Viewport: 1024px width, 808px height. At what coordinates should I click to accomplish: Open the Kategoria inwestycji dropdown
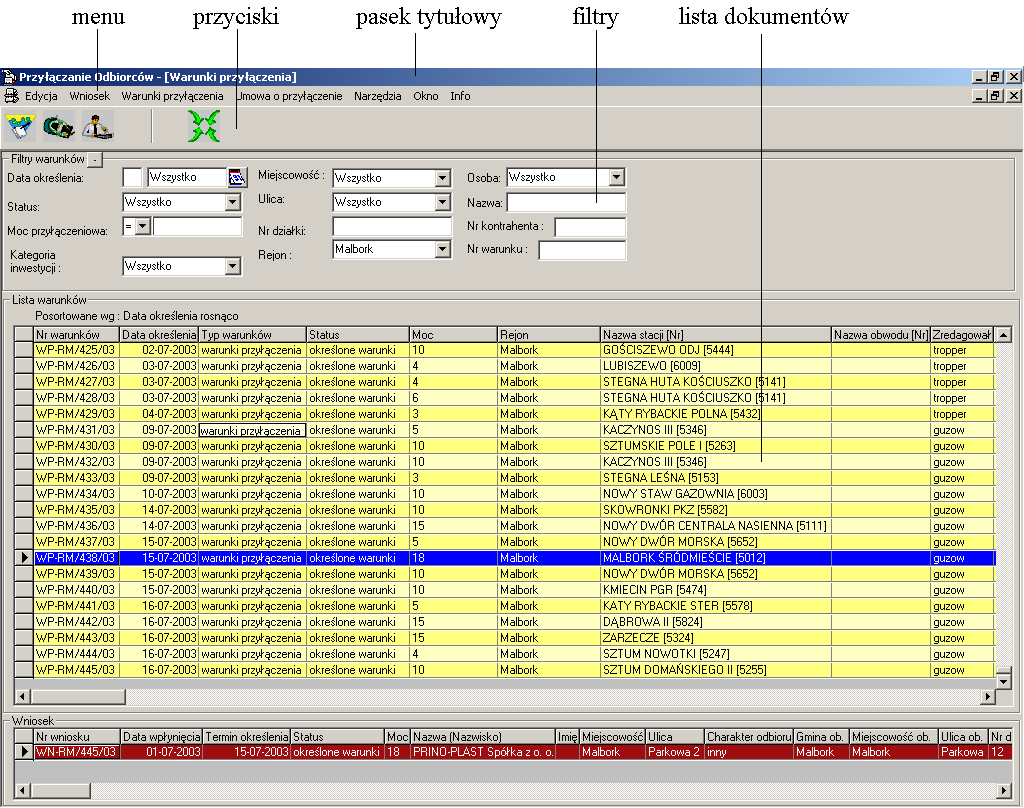233,267
